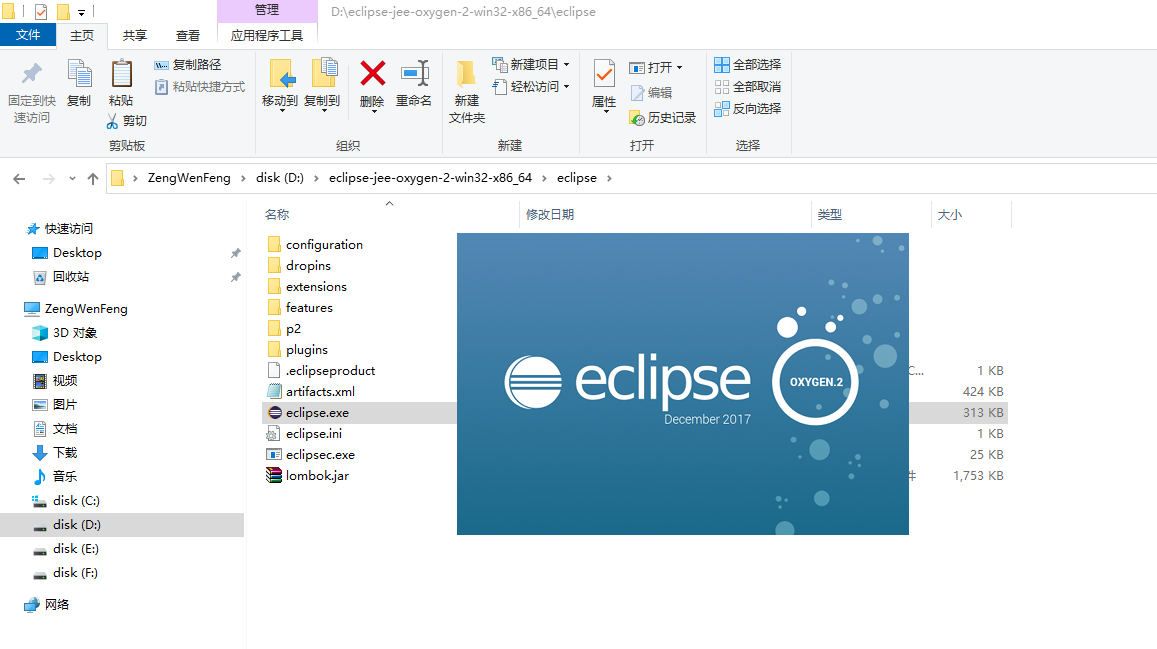Screen dimensions: 1157x649
Task: Click Copy path (复制路径)
Action: [x=188, y=65]
